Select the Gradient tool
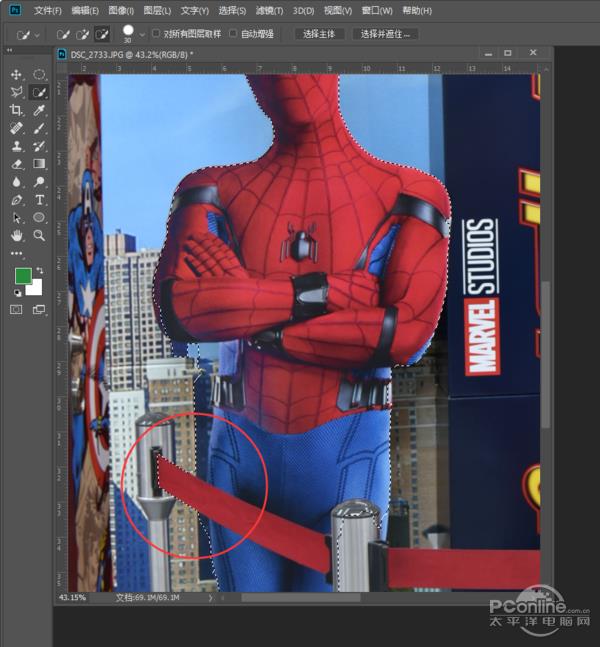Image resolution: width=600 pixels, height=647 pixels. point(39,164)
